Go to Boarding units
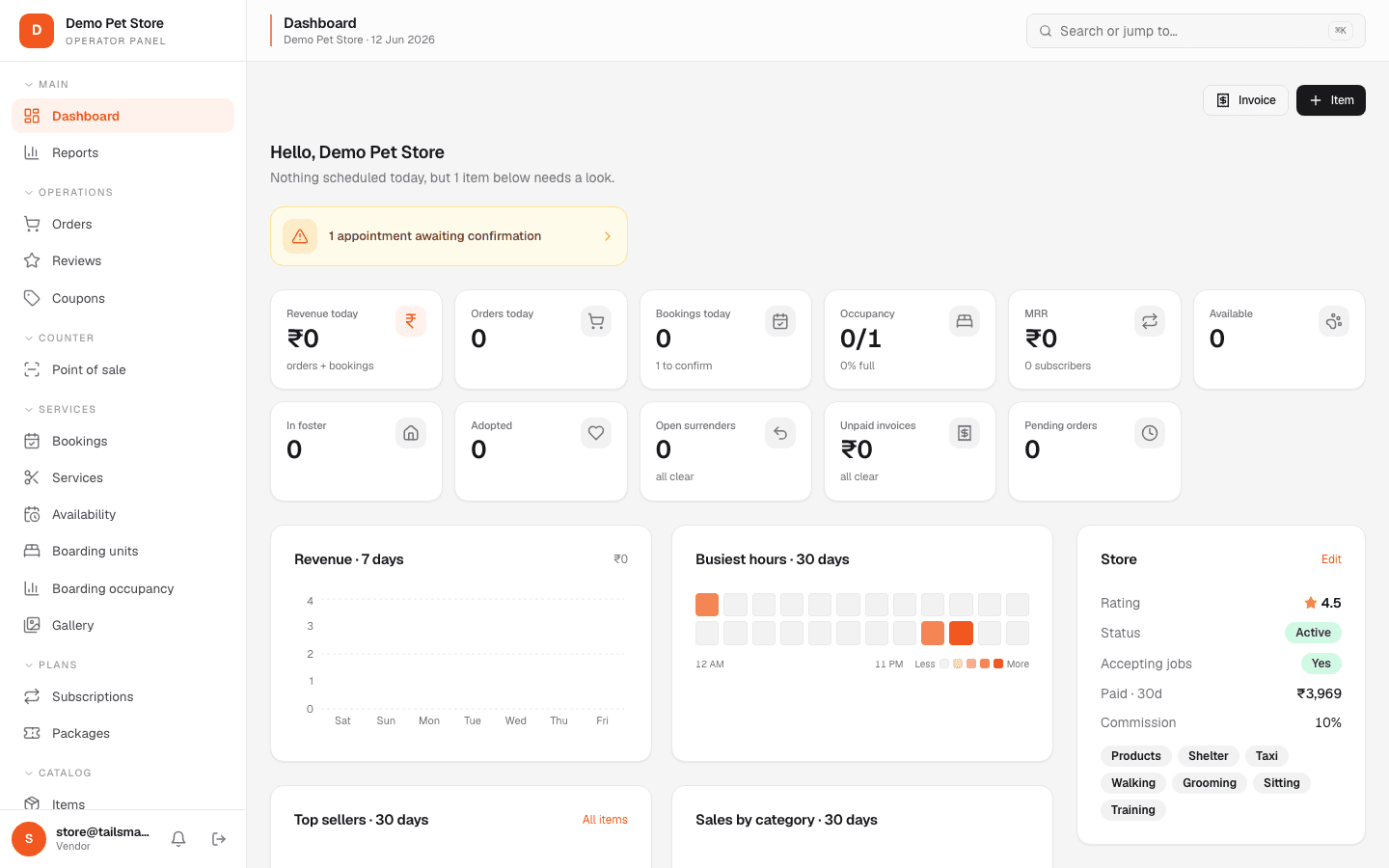 [123, 551]
